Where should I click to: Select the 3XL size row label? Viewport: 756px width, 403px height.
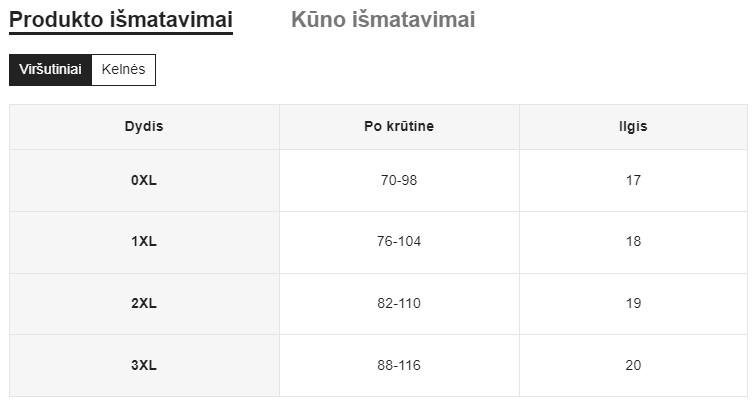pos(144,366)
